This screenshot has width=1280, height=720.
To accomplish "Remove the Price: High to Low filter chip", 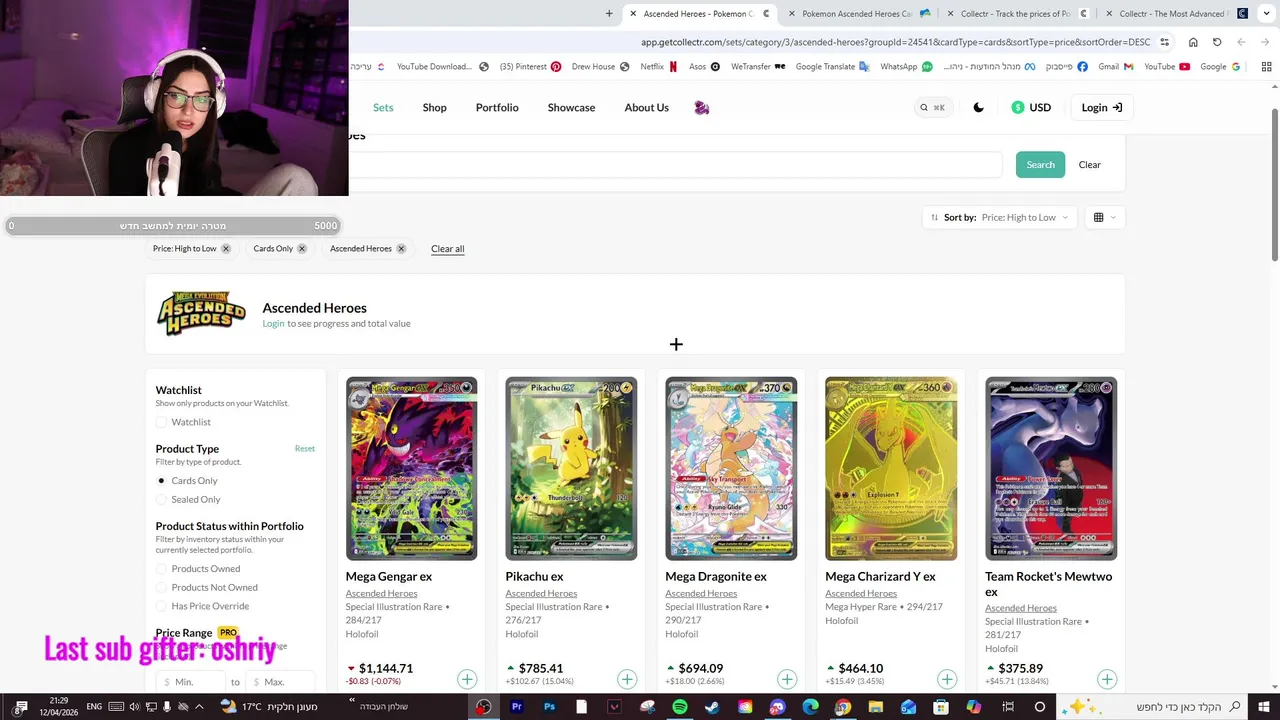I will pyautogui.click(x=226, y=248).
